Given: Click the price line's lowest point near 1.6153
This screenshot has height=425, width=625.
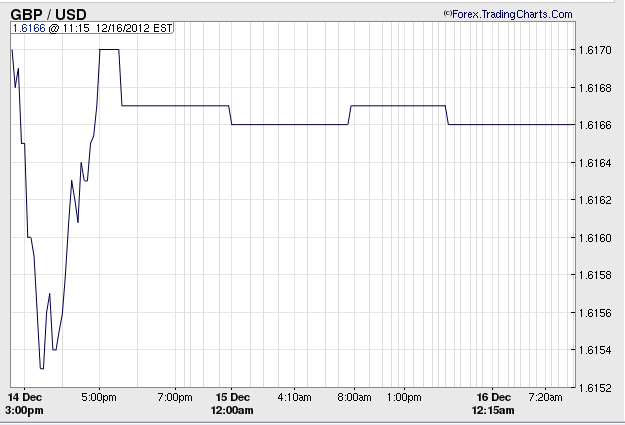Looking at the screenshot, I should tap(42, 368).
